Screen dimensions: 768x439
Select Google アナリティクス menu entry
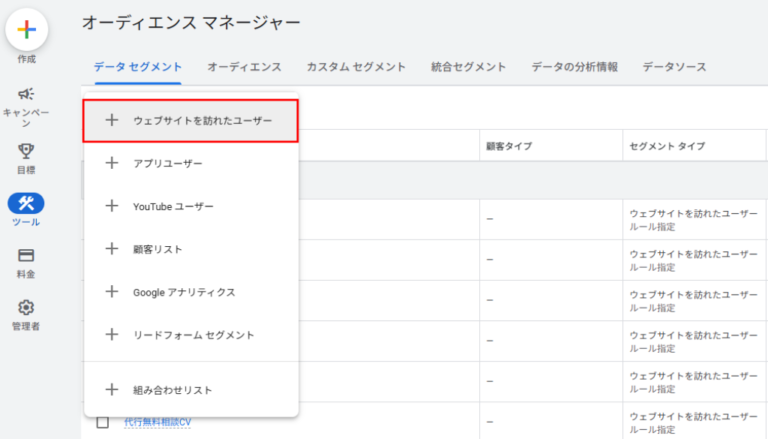pos(191,292)
